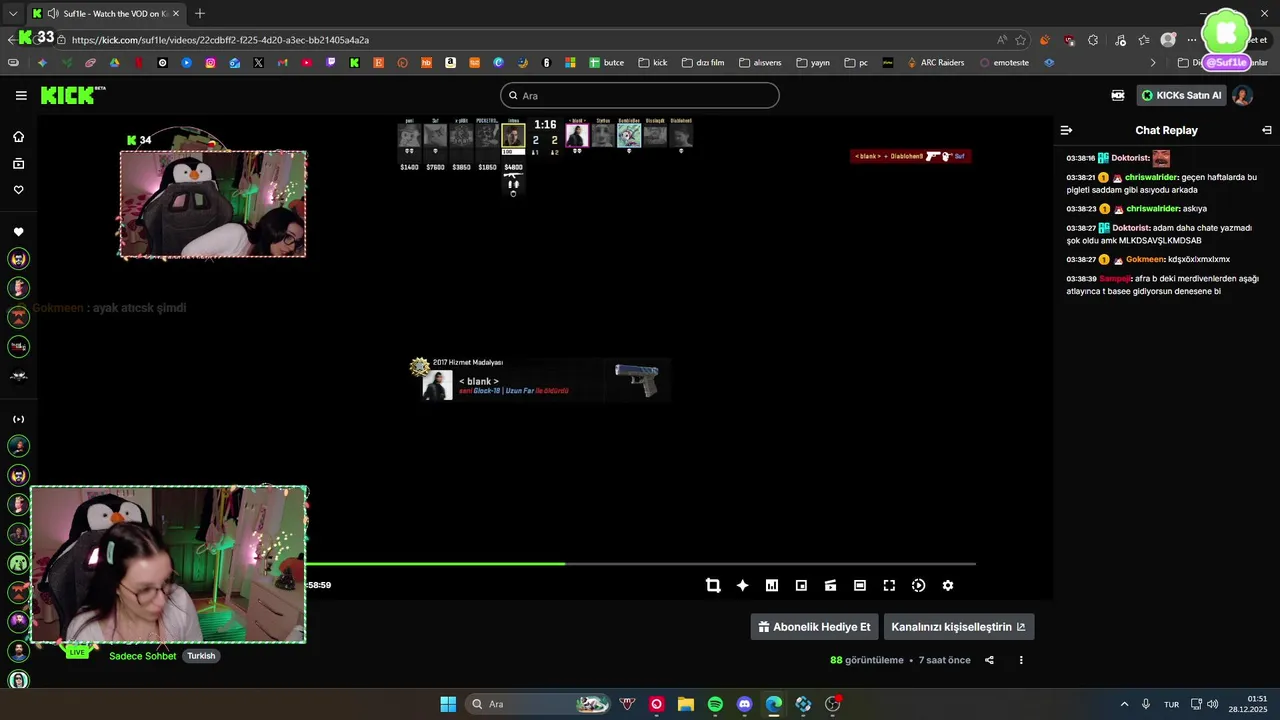
Task: Click the KICKs Satın Al button
Action: tap(1181, 95)
